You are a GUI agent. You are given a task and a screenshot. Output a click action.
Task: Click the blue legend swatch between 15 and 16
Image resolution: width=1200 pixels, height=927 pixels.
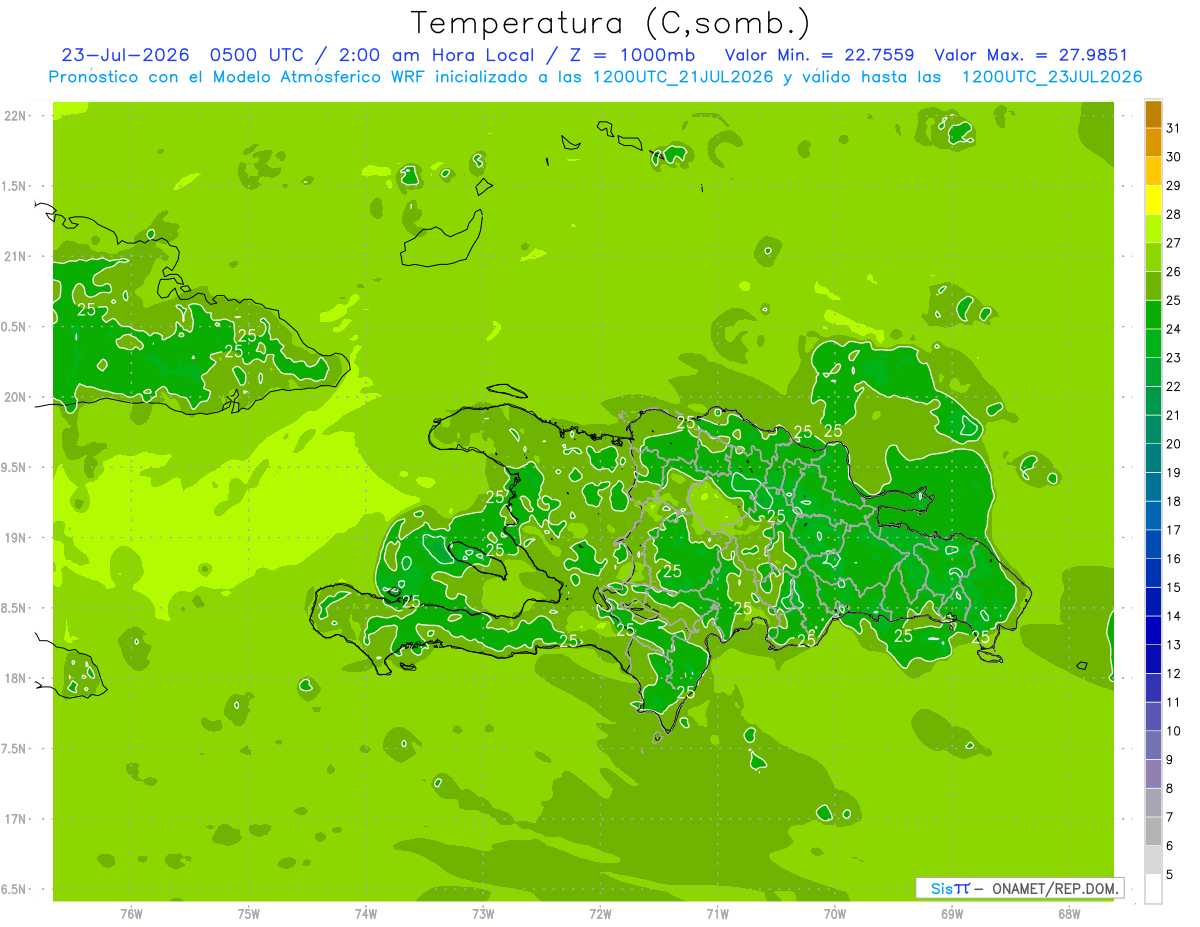click(x=1153, y=573)
